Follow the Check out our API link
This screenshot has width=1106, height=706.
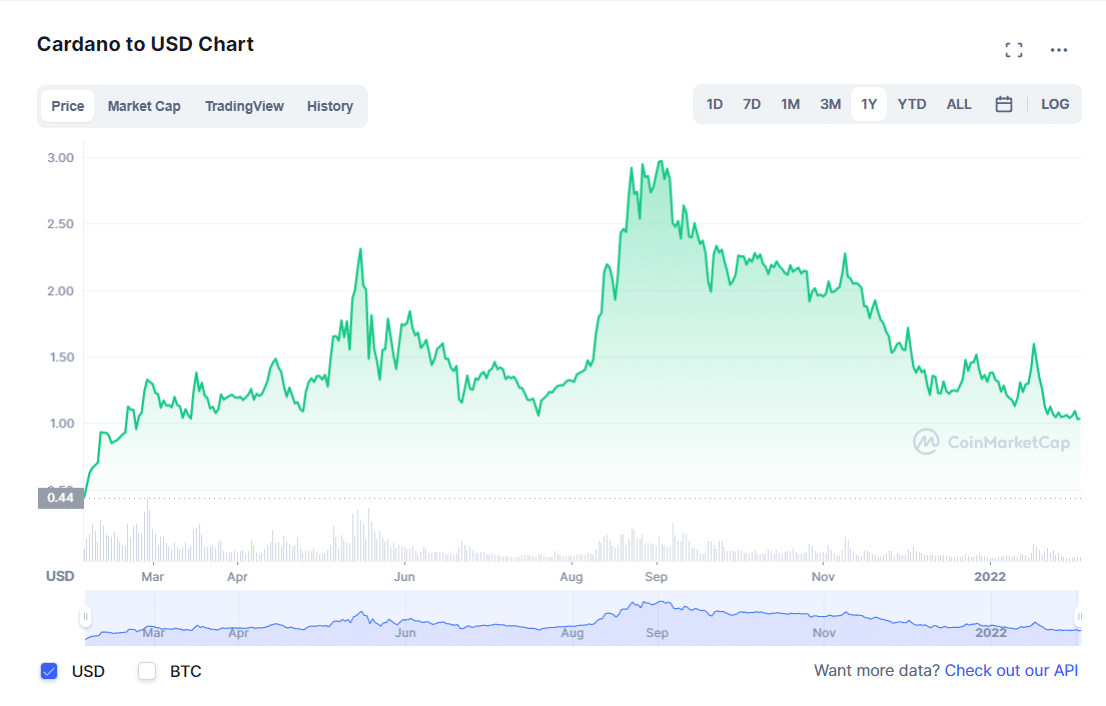pos(1011,670)
